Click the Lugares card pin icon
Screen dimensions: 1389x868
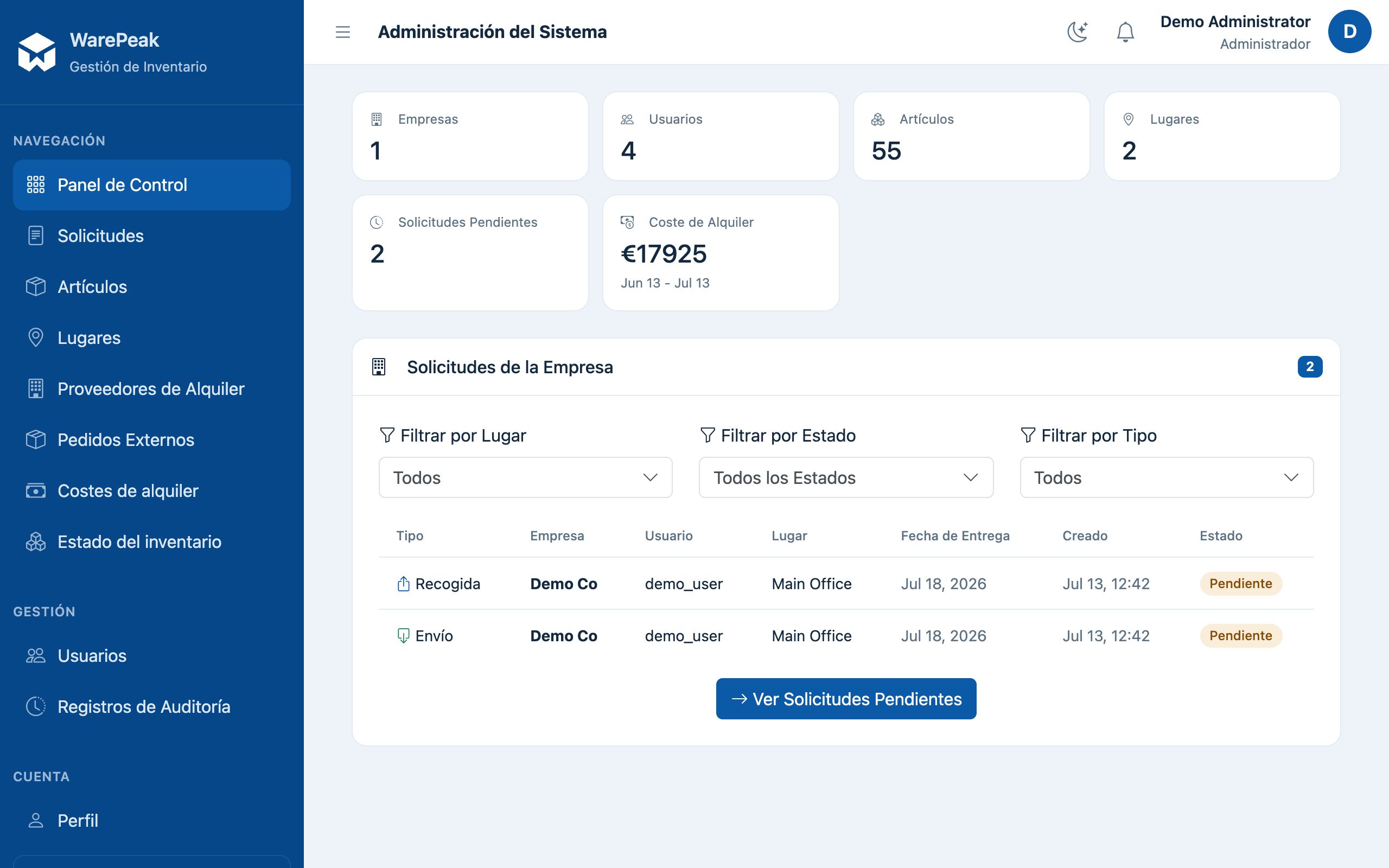click(x=1128, y=119)
